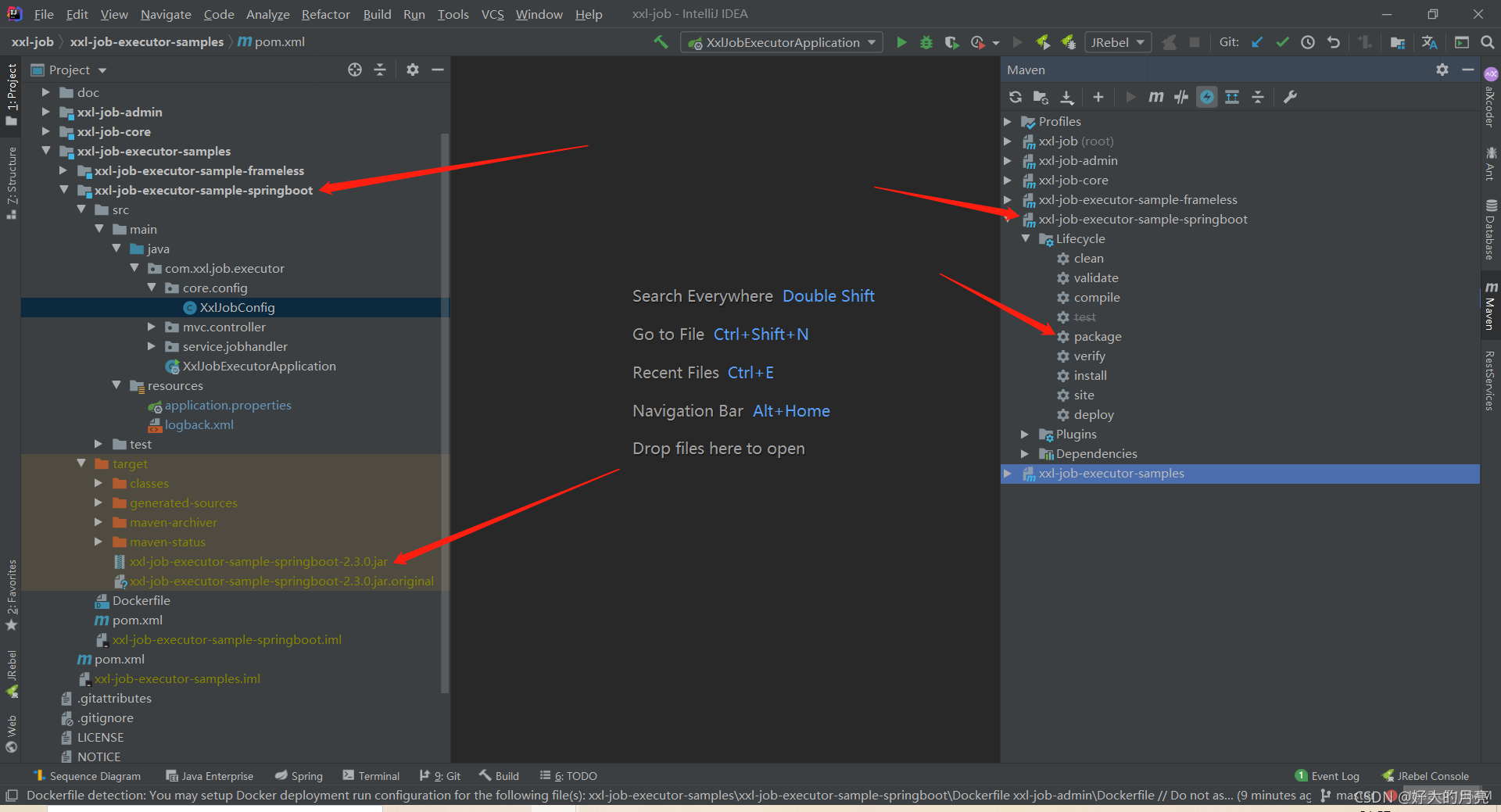The height and width of the screenshot is (812, 1501).
Task: Show Git history clock icon
Action: click(1308, 42)
